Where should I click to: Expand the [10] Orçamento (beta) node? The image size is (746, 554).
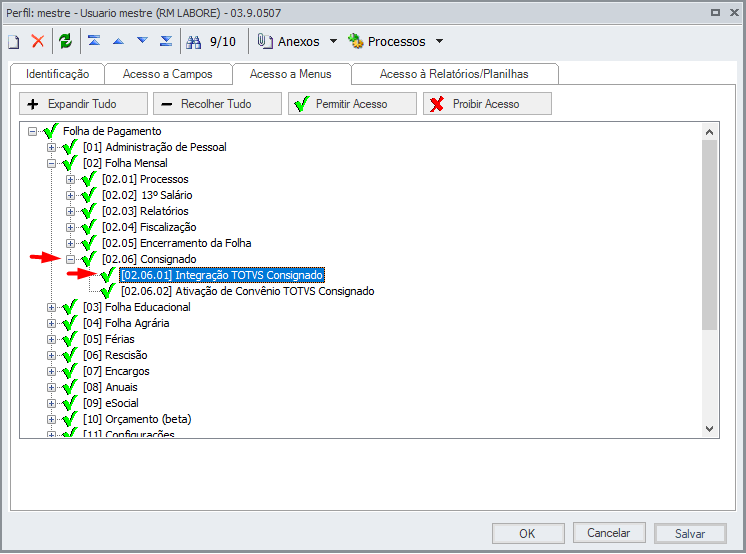pos(51,419)
